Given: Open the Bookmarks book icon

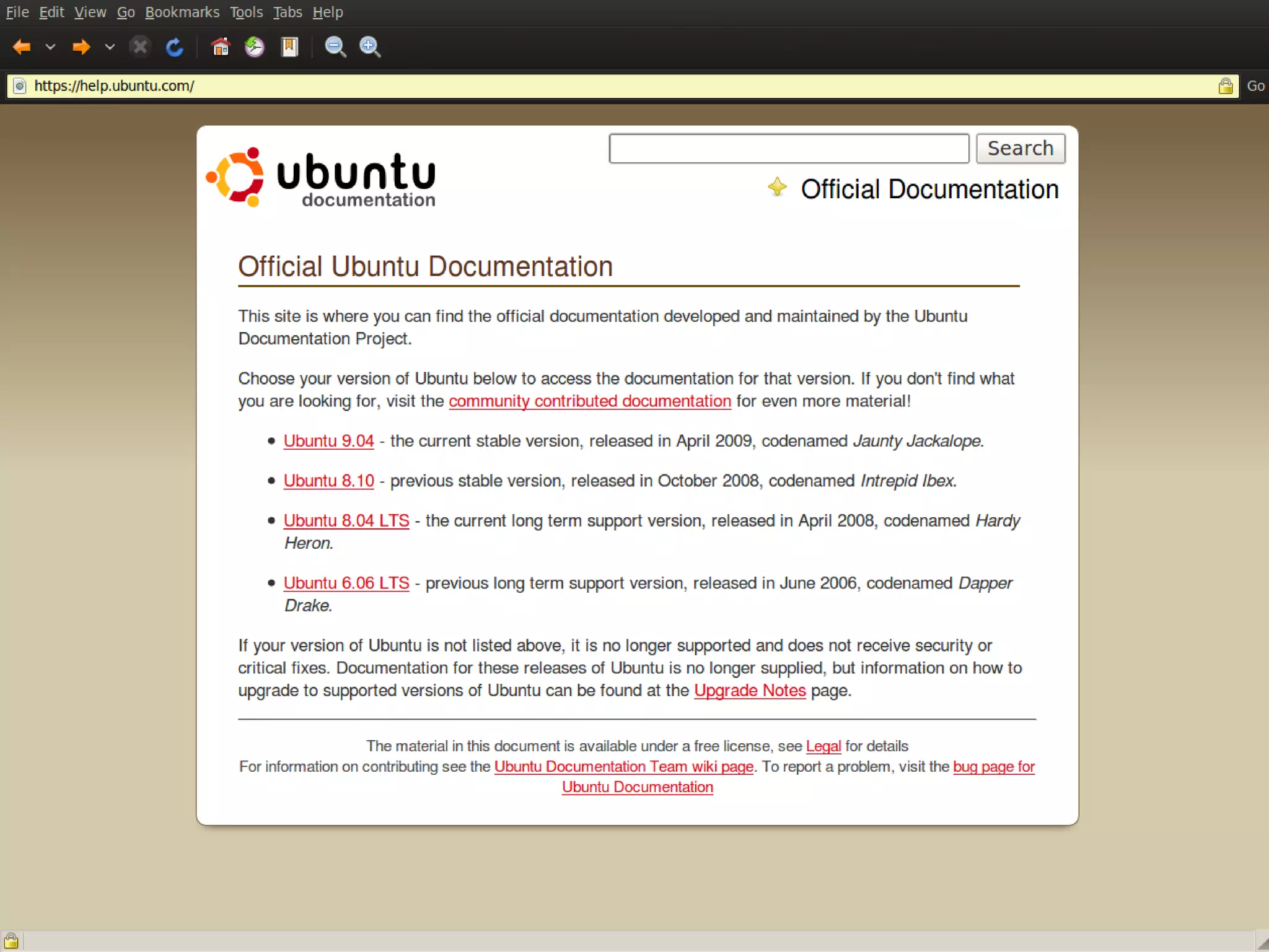Looking at the screenshot, I should [289, 47].
